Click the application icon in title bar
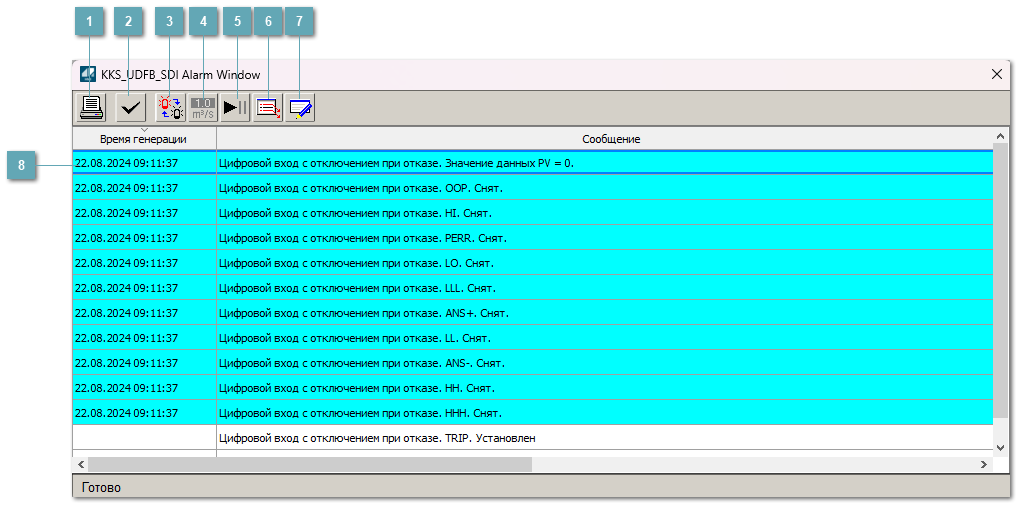Viewport: 1019px width, 506px height. tap(88, 75)
